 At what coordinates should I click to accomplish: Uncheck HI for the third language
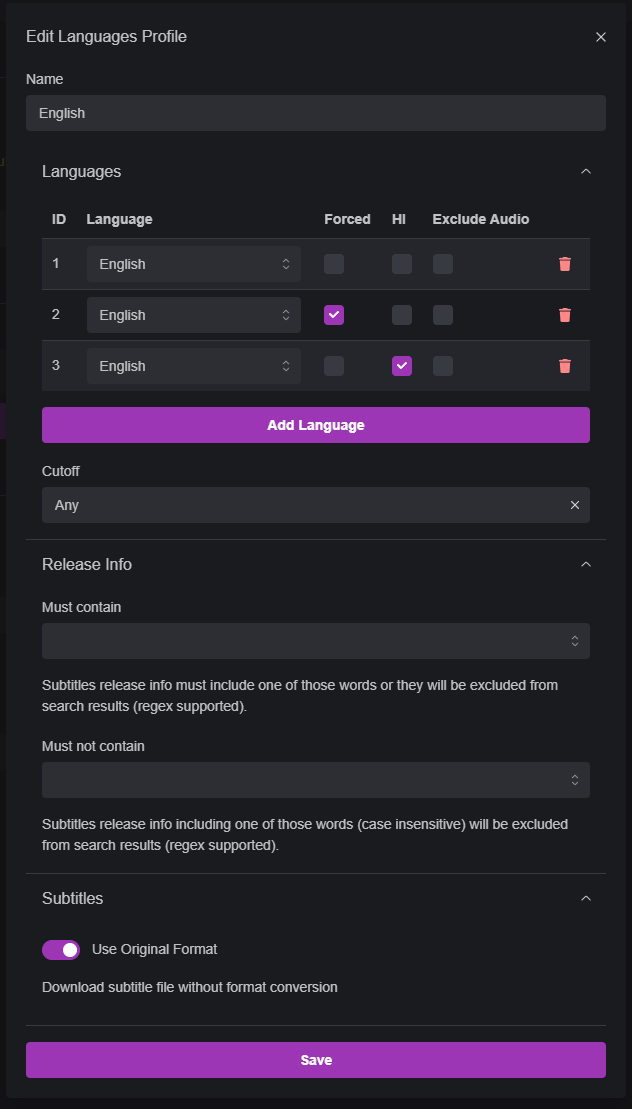click(x=401, y=366)
